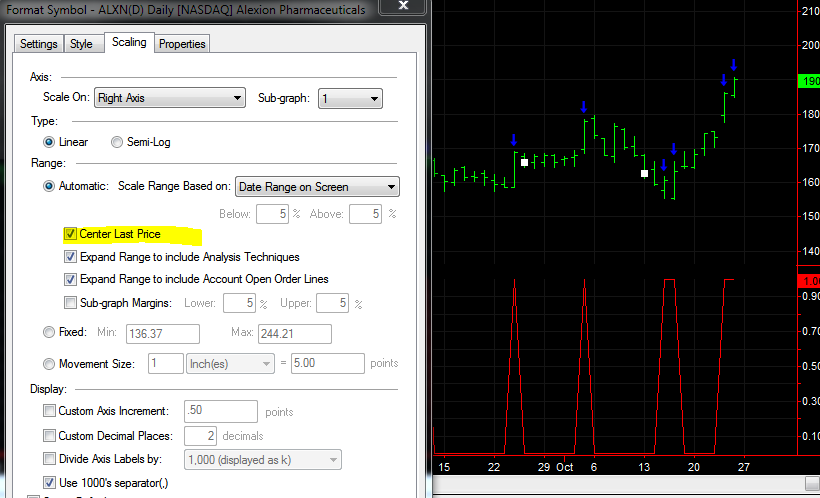Select the Movement Size option
820x498 pixels.
[49, 364]
